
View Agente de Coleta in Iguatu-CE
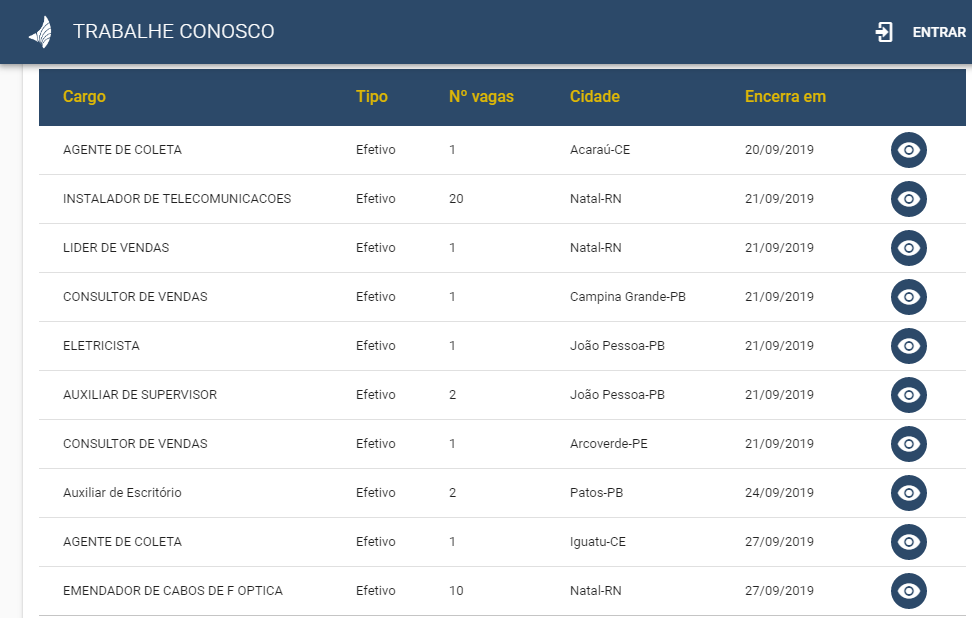coord(908,542)
